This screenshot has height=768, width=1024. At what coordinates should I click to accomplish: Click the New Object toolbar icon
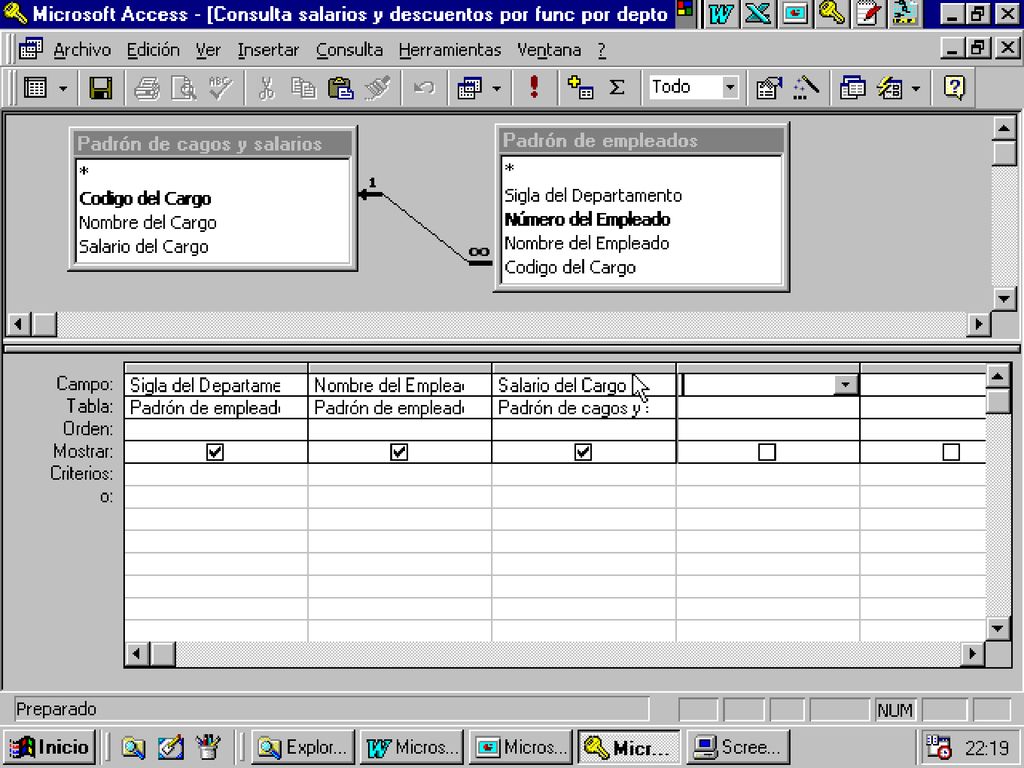pos(889,88)
